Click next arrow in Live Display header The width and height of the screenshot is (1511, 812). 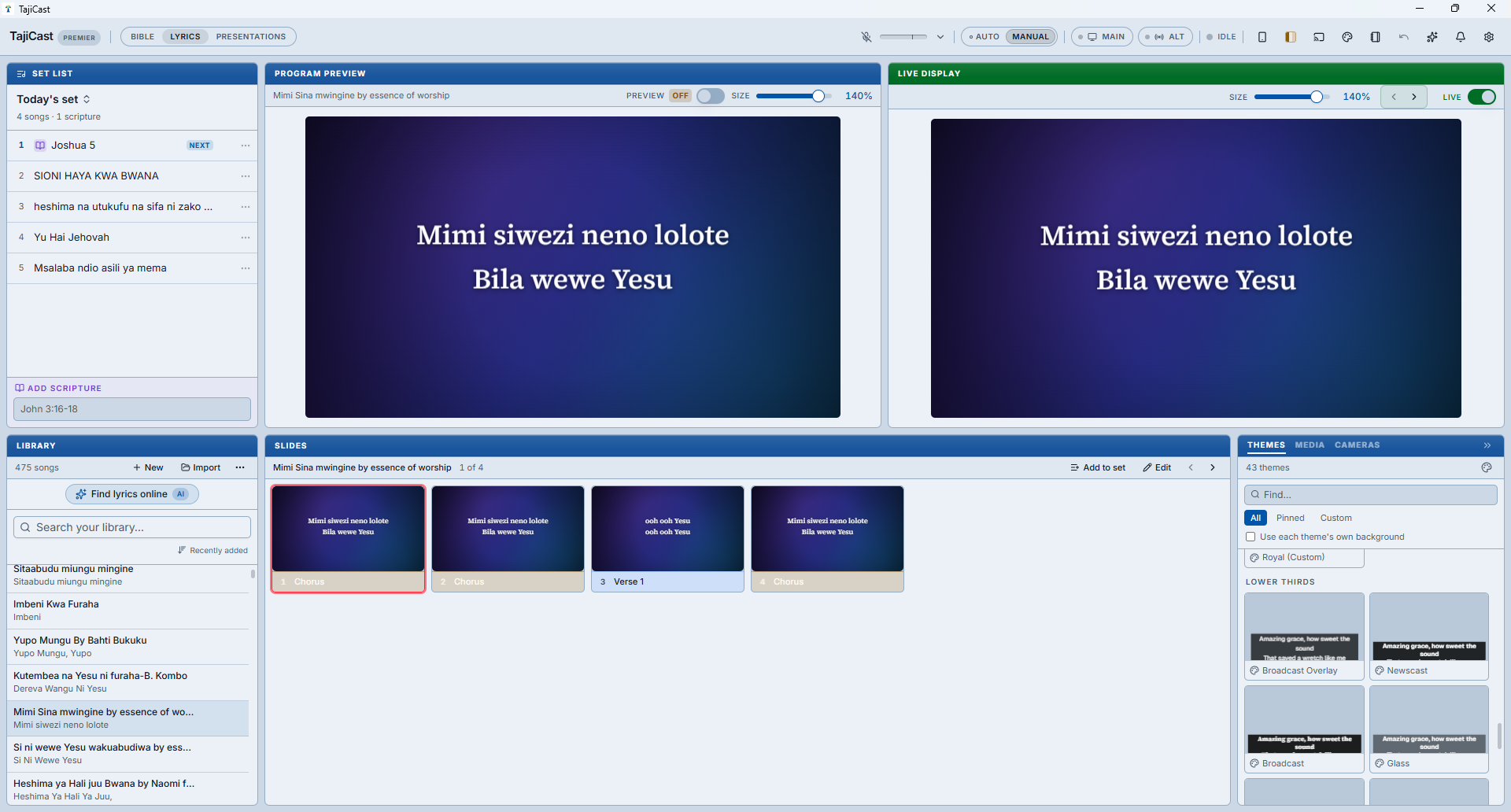1414,97
